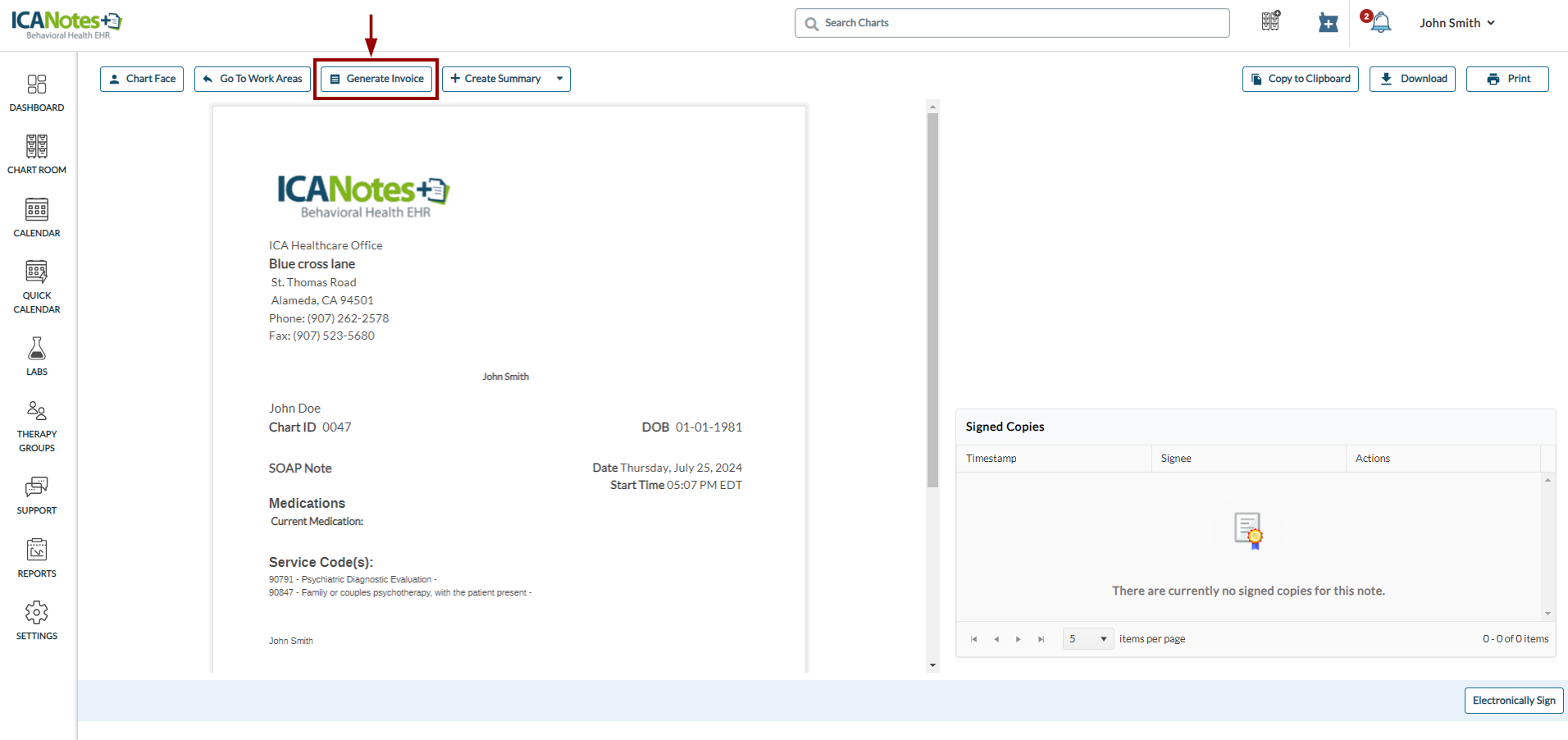This screenshot has height=740, width=1568.
Task: Click the search magnifier icon
Action: [812, 24]
